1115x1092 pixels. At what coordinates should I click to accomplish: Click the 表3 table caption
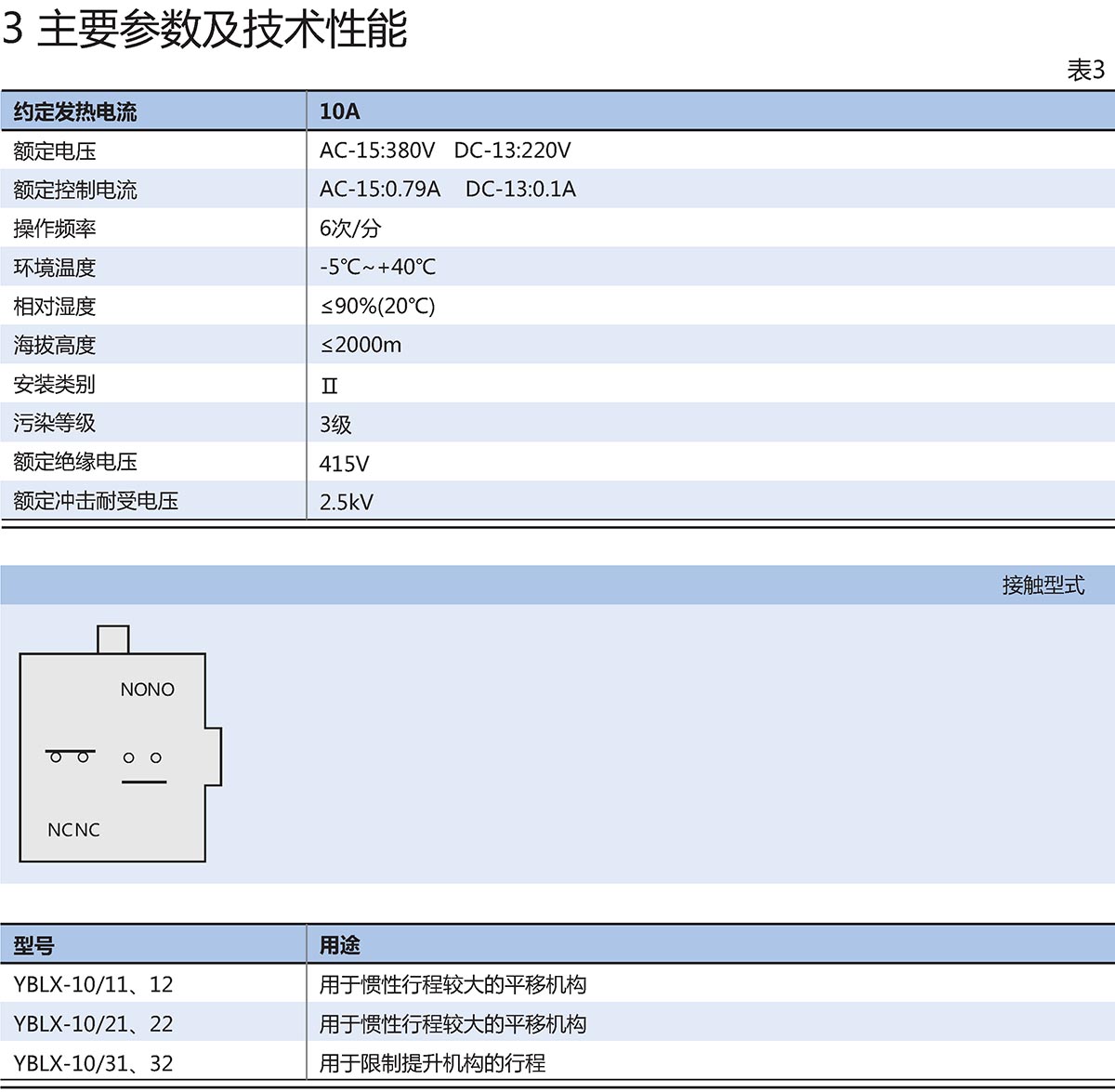pyautogui.click(x=1085, y=71)
